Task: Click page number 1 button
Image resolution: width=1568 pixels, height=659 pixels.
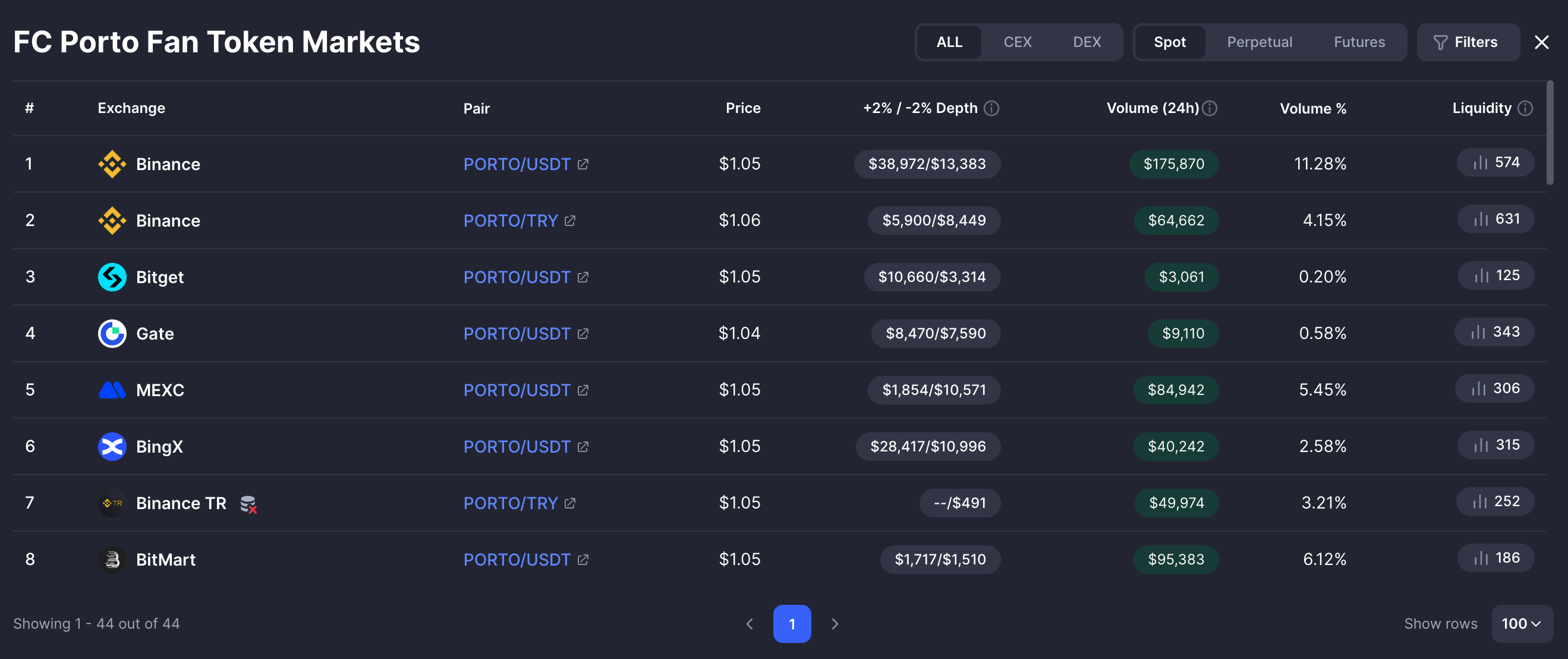Action: click(791, 624)
